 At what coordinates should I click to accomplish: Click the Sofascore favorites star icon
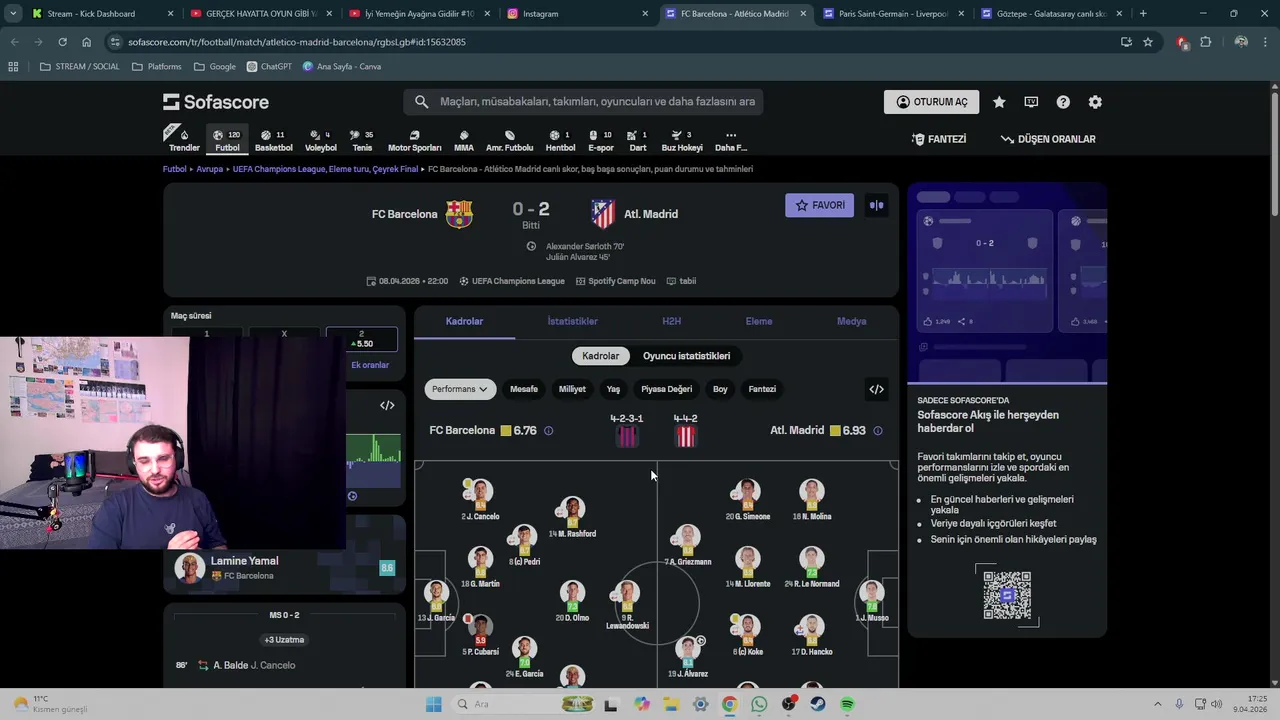click(999, 102)
